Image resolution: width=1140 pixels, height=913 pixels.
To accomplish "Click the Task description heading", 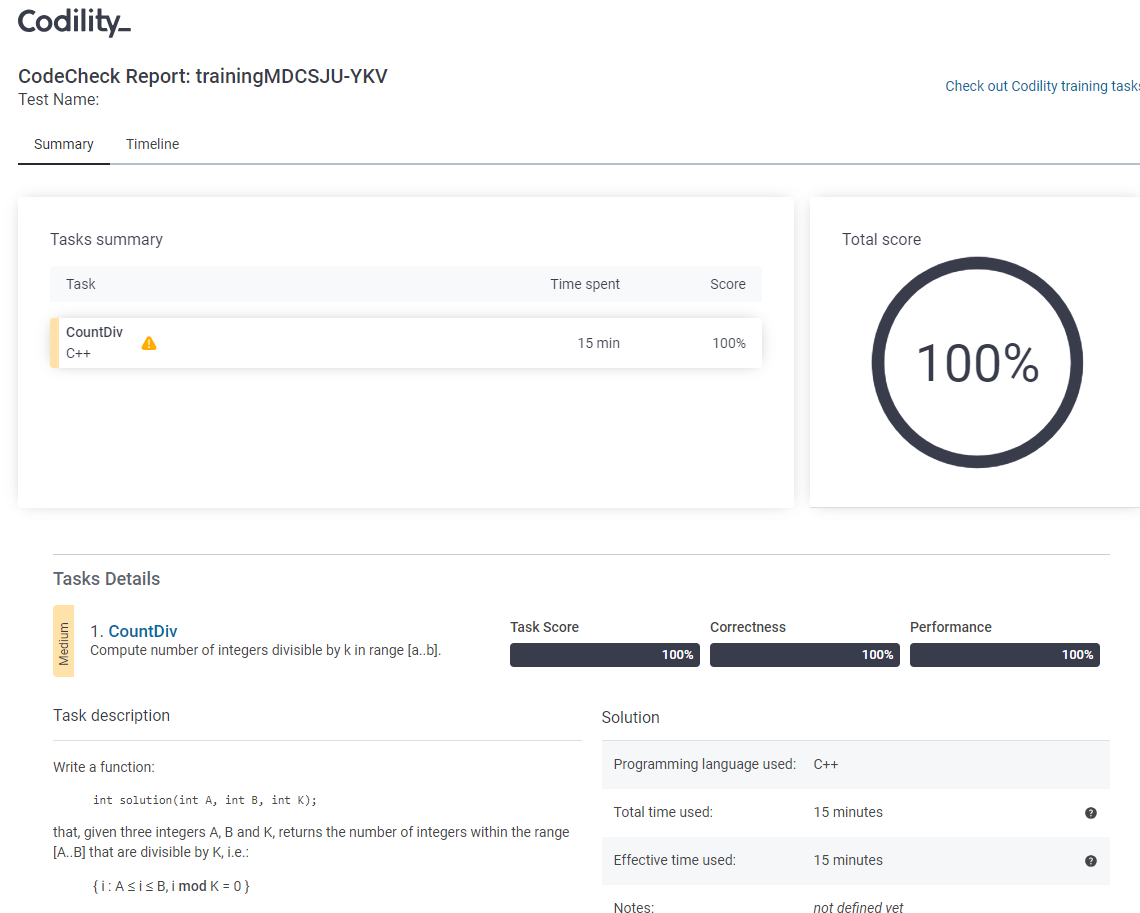I will click(111, 715).
